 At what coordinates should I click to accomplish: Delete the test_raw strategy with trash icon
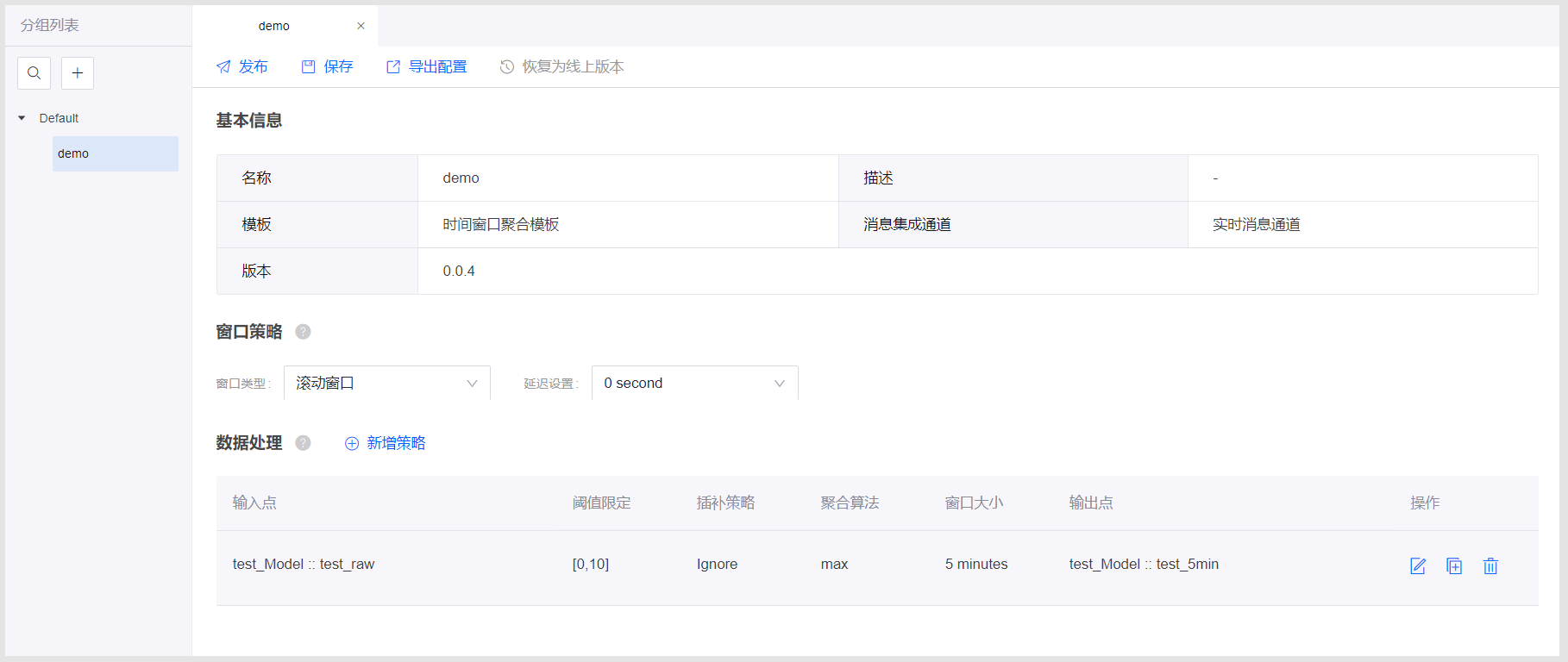pyautogui.click(x=1490, y=565)
